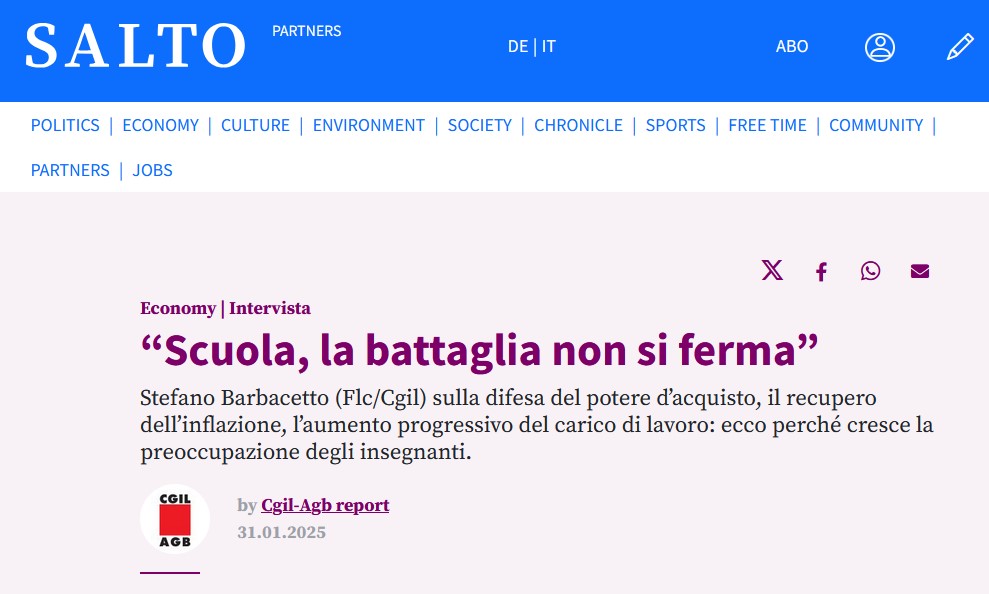Select Culture in navigation bar
The image size is (989, 594).
(255, 125)
